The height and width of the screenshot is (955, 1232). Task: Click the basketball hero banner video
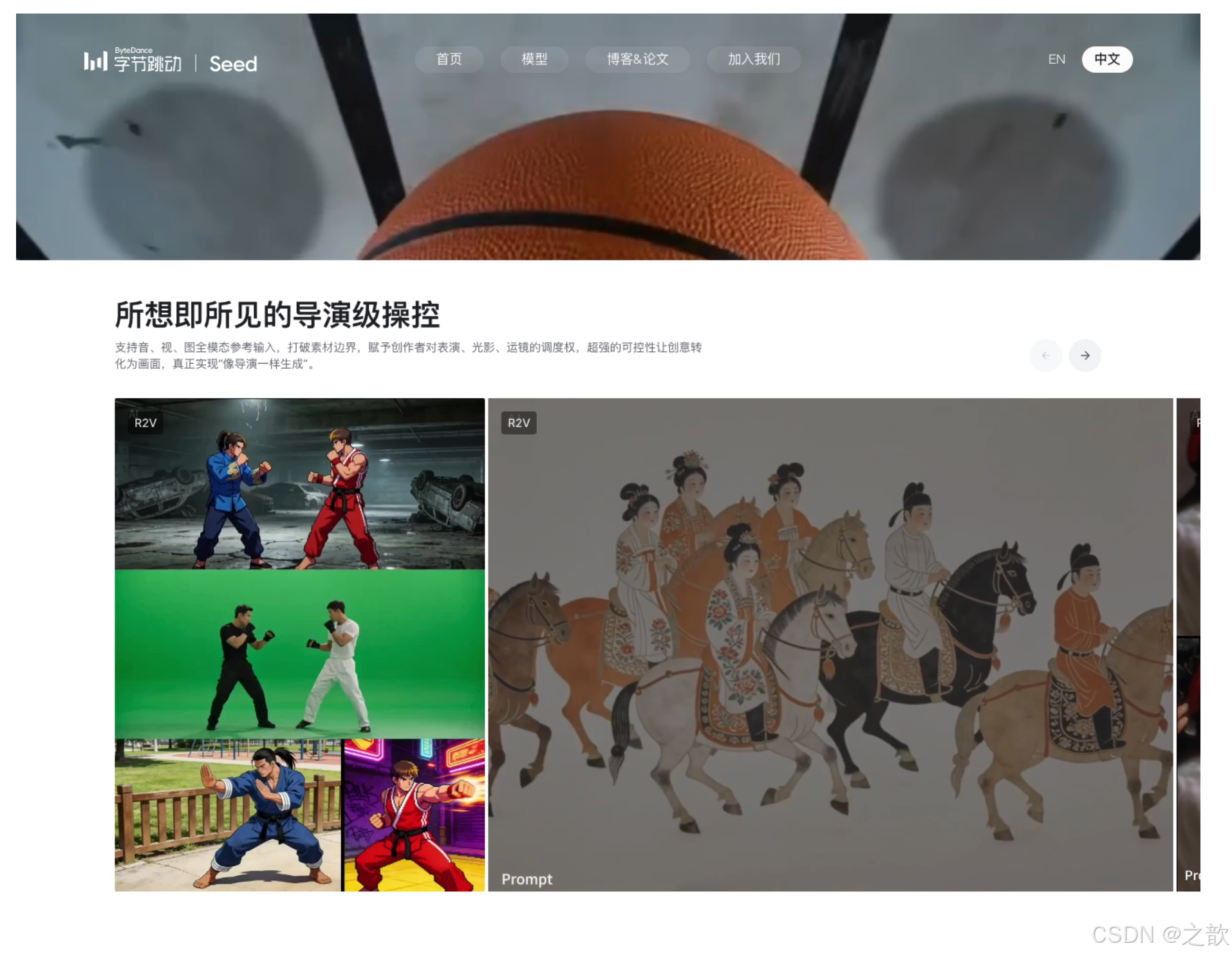pyautogui.click(x=608, y=136)
